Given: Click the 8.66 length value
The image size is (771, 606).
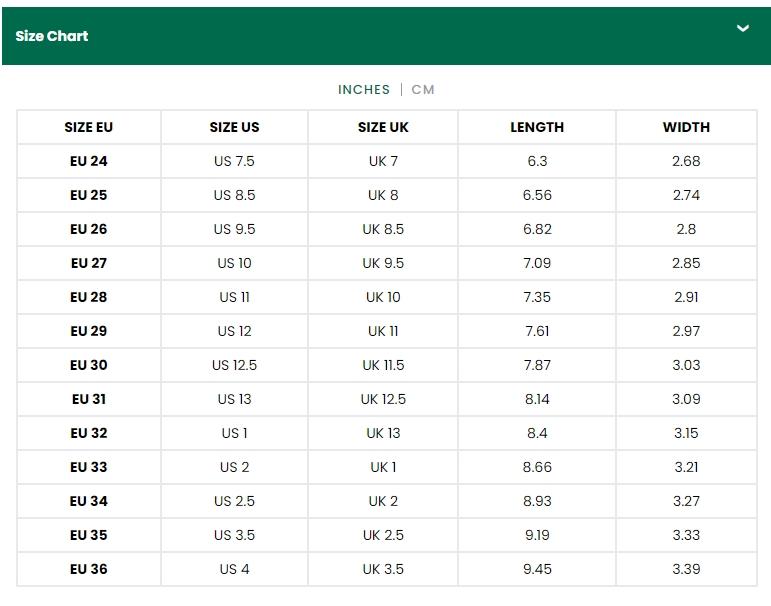Looking at the screenshot, I should point(537,467).
